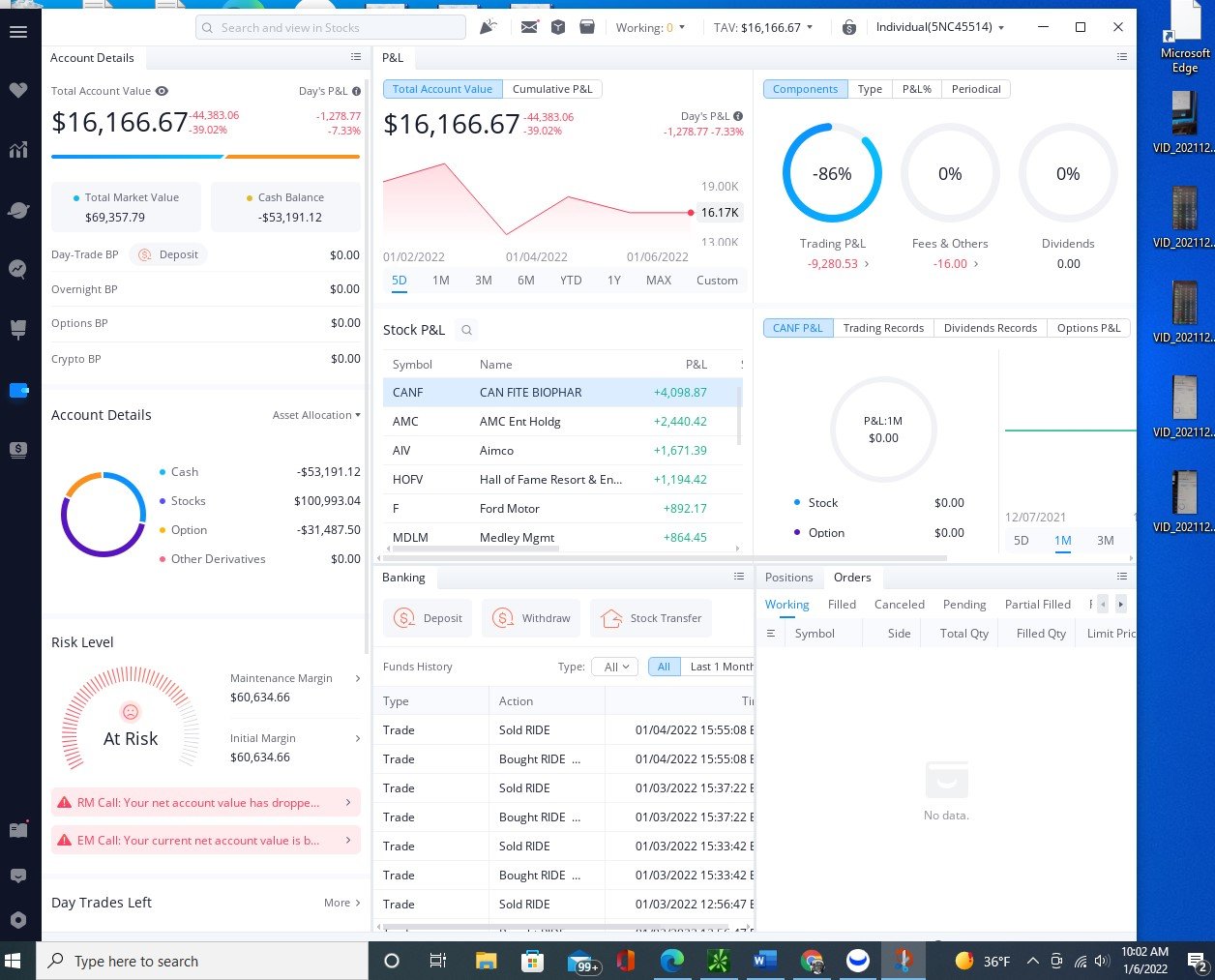Open the cube widget icon
The image size is (1215, 980).
point(558,27)
